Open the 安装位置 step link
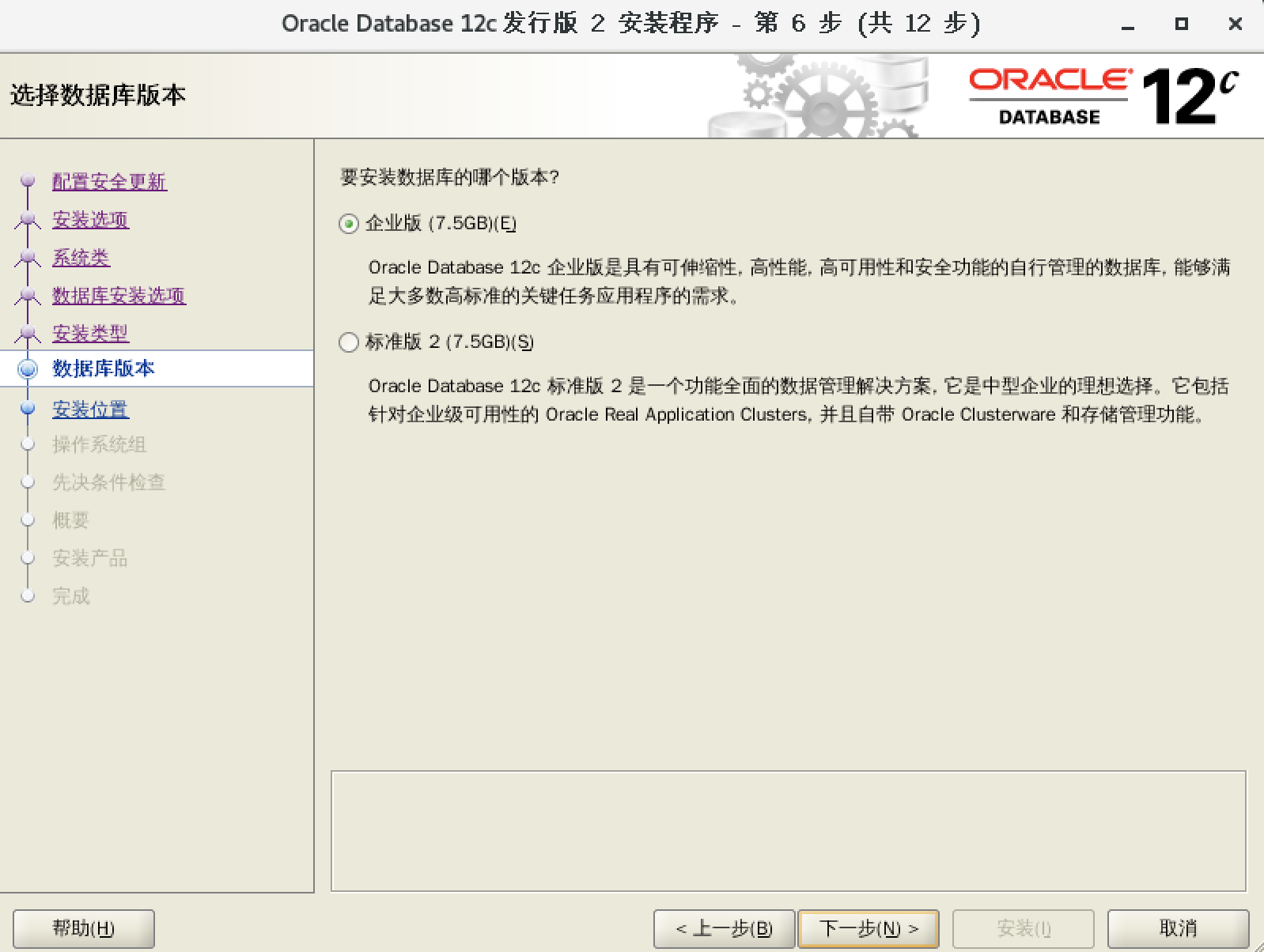Image resolution: width=1264 pixels, height=952 pixels. click(90, 410)
